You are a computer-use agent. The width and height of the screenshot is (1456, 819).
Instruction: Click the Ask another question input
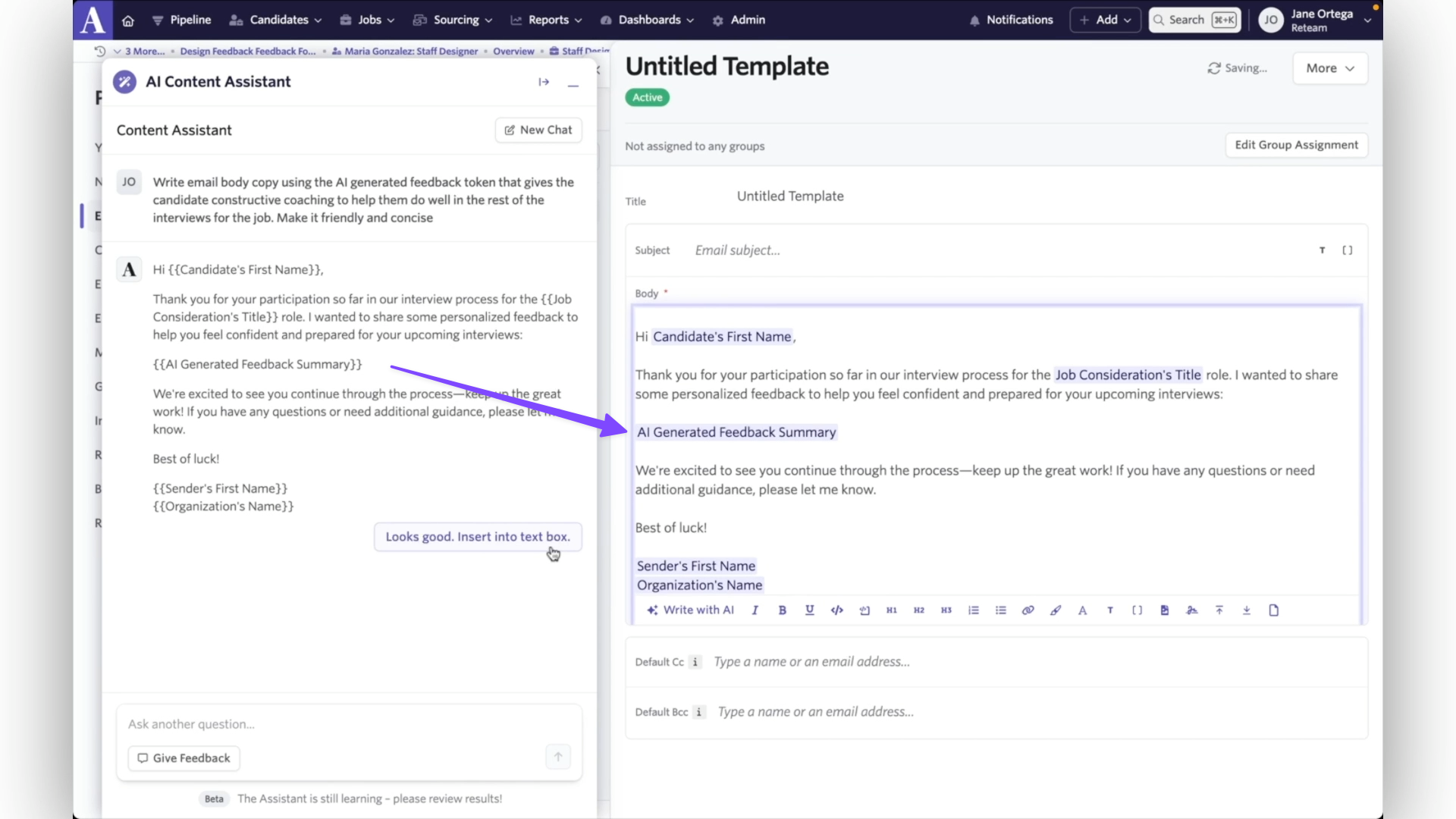tap(349, 724)
